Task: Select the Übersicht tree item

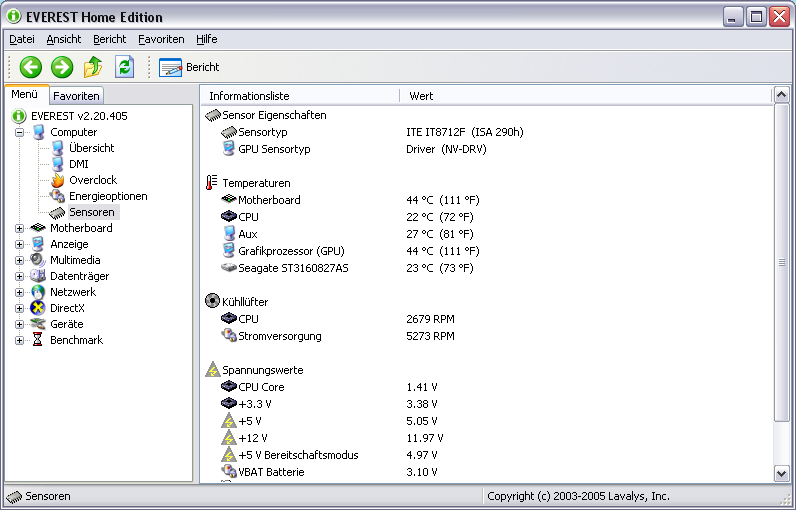Action: (91, 148)
